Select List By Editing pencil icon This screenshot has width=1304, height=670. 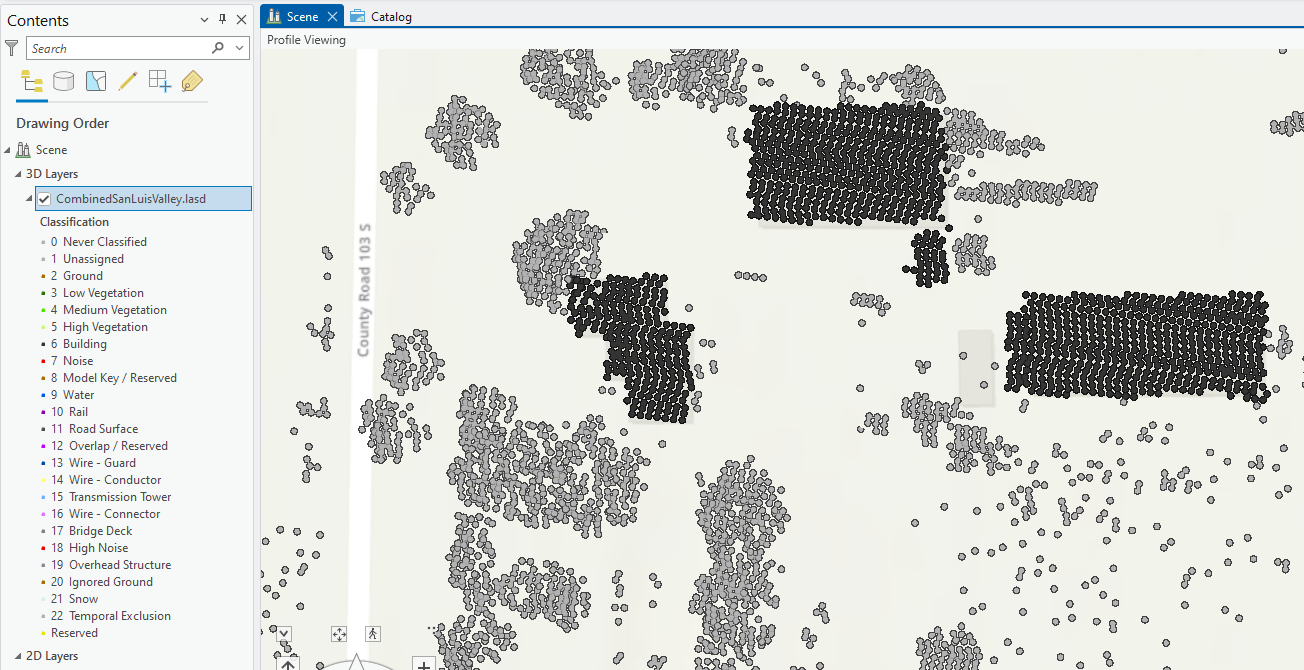[x=128, y=82]
